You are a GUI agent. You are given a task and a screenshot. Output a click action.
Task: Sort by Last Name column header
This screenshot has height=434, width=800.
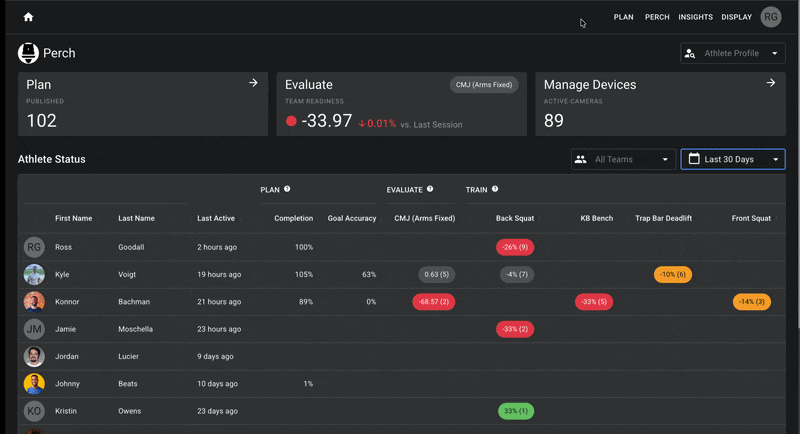136,218
